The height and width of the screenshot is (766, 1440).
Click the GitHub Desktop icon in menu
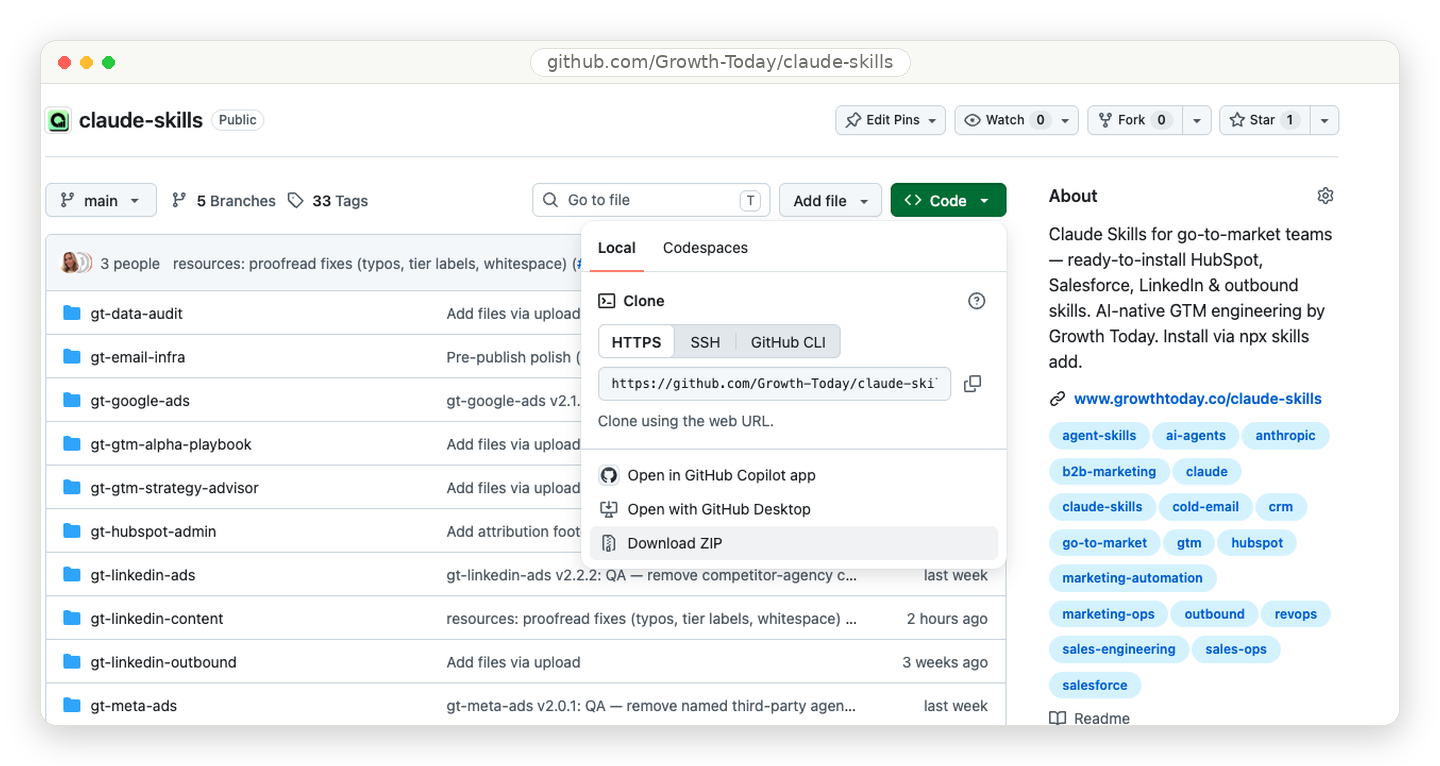[608, 509]
